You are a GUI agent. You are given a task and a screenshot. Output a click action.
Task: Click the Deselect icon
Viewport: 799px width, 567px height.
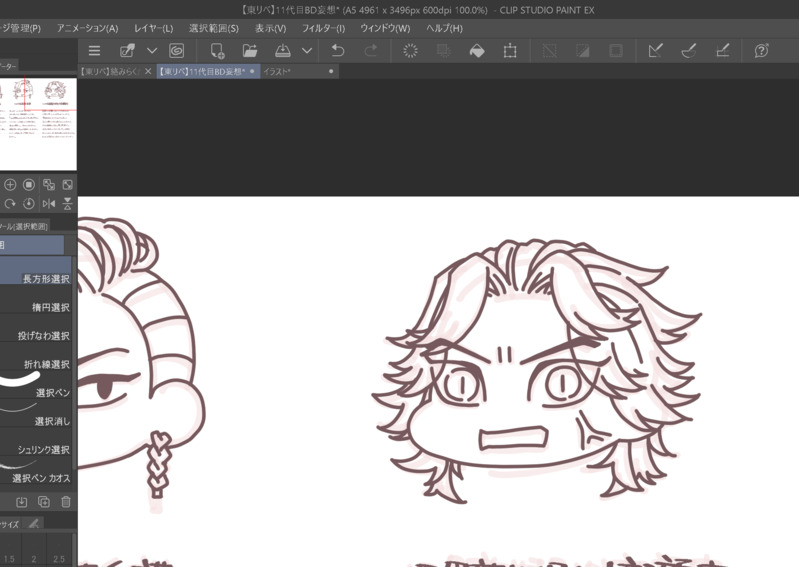(x=549, y=50)
